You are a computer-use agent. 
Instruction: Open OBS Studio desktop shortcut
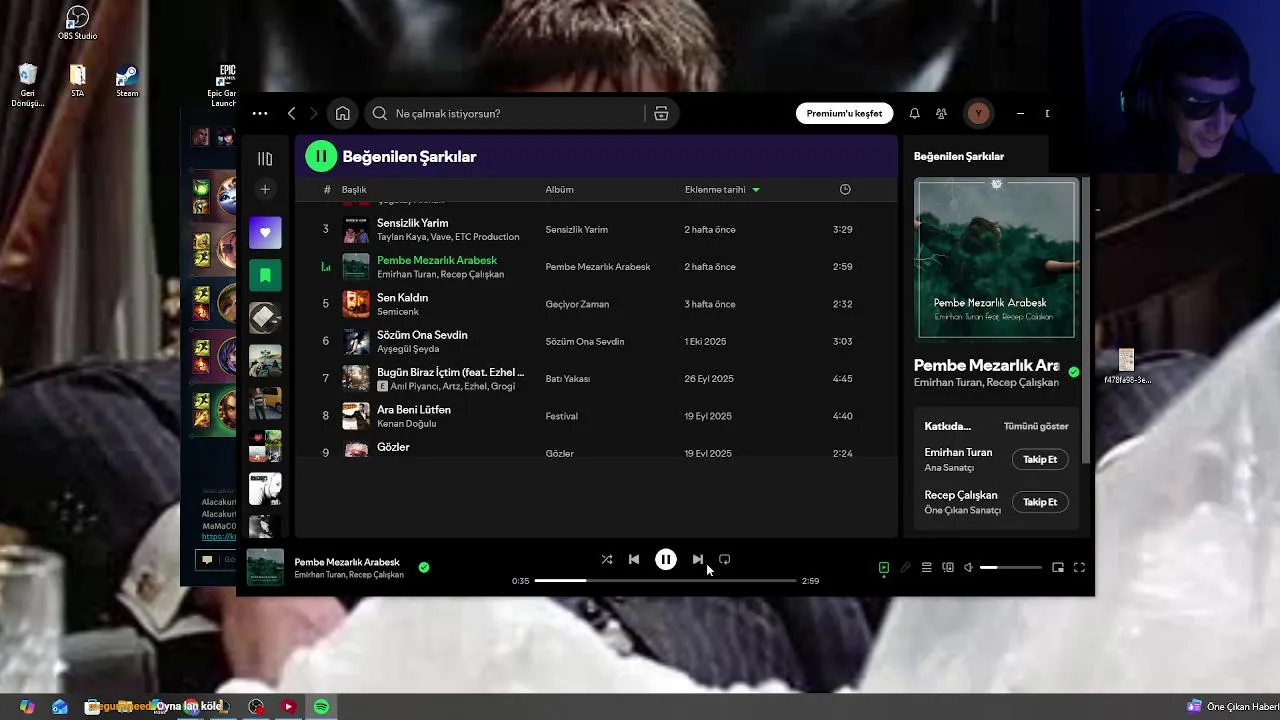point(77,23)
